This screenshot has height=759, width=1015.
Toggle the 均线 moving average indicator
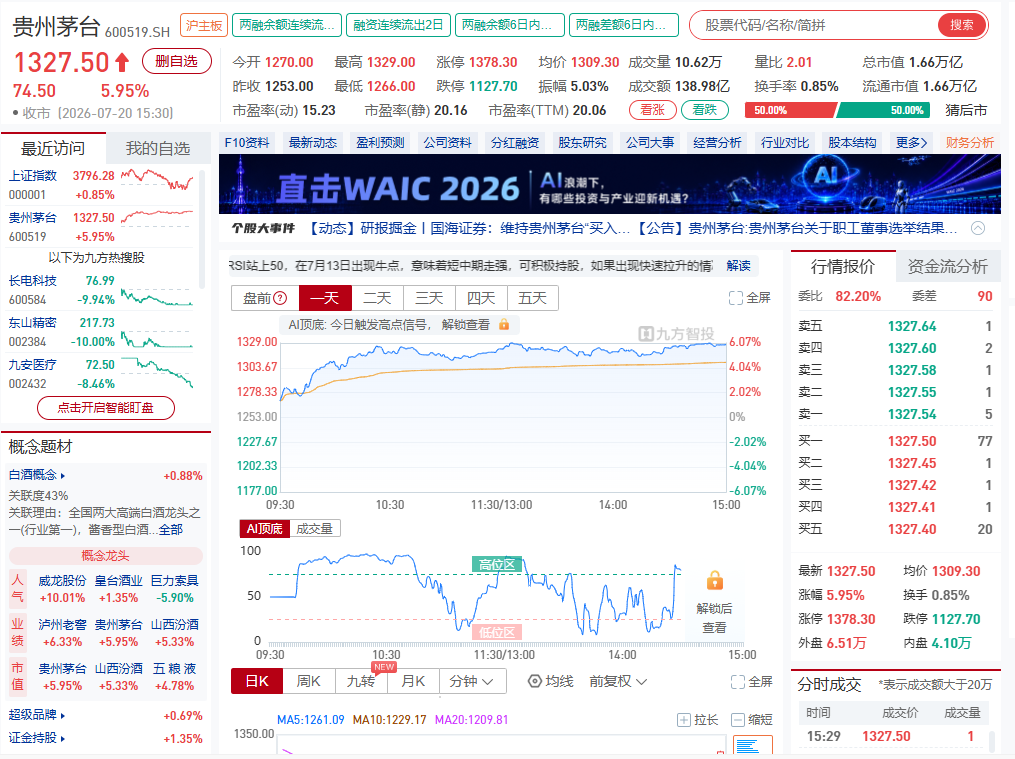550,681
